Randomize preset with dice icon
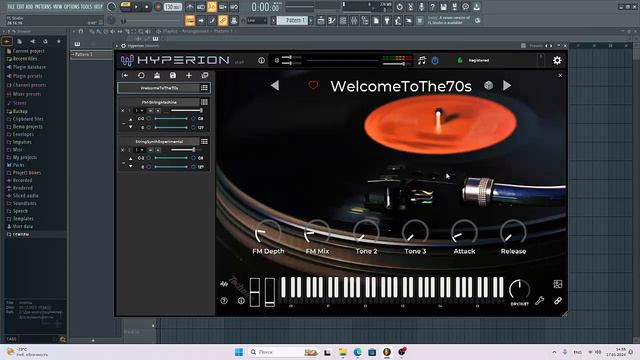Screen dimensions: 640x360 [x=488, y=85]
